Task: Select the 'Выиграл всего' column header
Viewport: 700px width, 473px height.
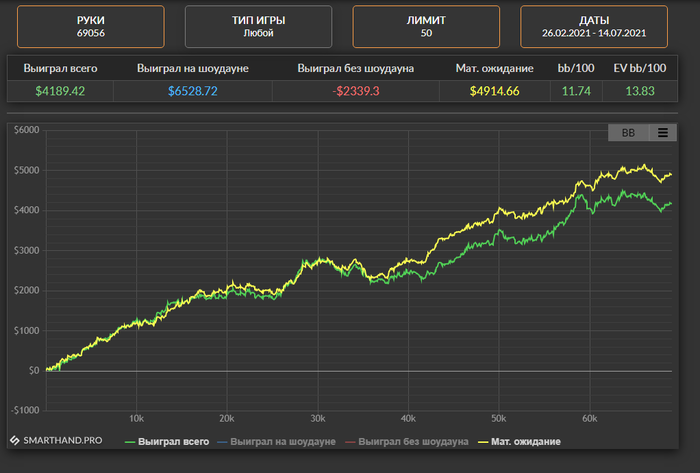Action: click(x=60, y=68)
